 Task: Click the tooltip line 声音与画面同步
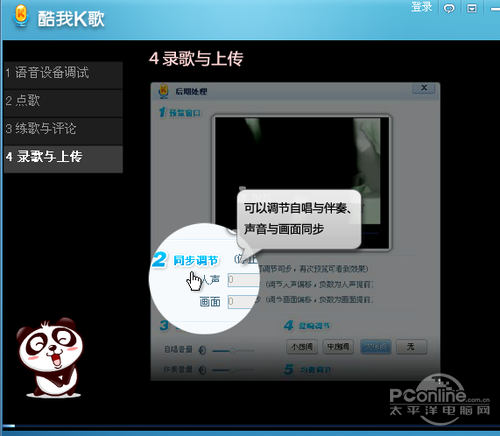[x=284, y=229]
